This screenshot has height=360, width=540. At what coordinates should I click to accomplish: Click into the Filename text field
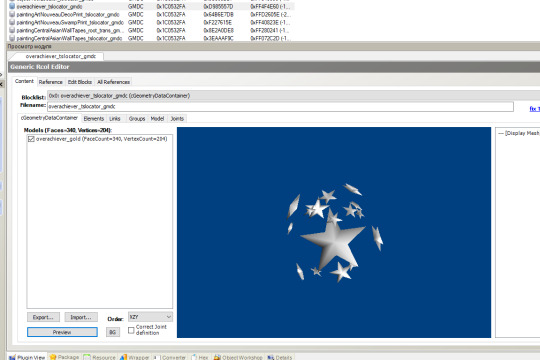280,106
